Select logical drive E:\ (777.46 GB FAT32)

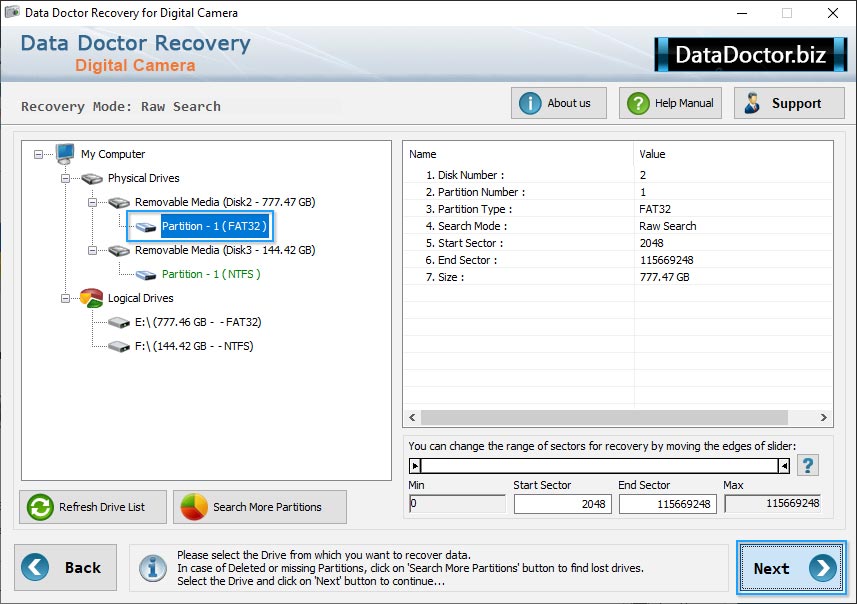(198, 322)
